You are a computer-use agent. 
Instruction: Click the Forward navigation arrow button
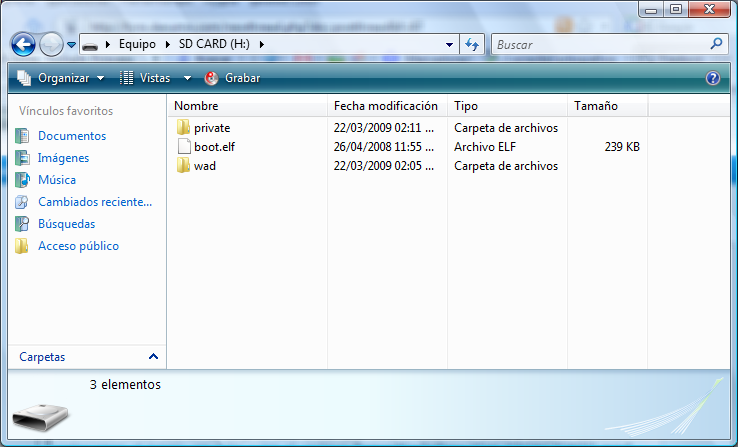tap(50, 44)
